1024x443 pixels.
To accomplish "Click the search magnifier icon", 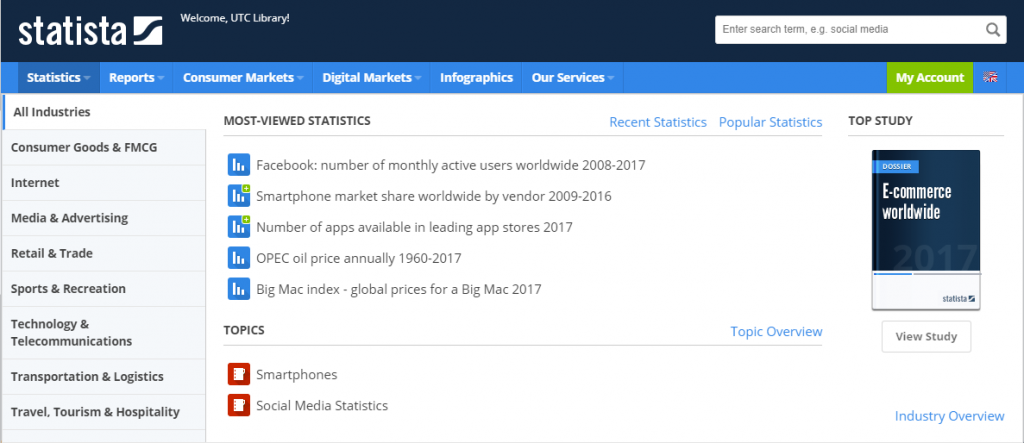I will click(x=993, y=30).
